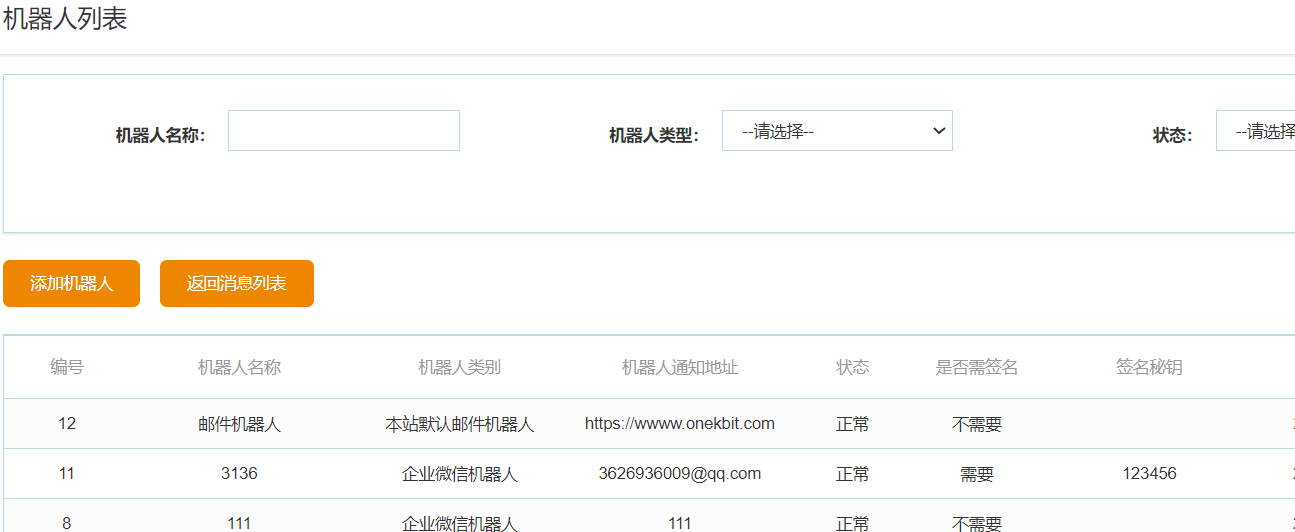Click the 机器人列表 page title
Image resolution: width=1295 pixels, height=532 pixels.
coord(65,19)
